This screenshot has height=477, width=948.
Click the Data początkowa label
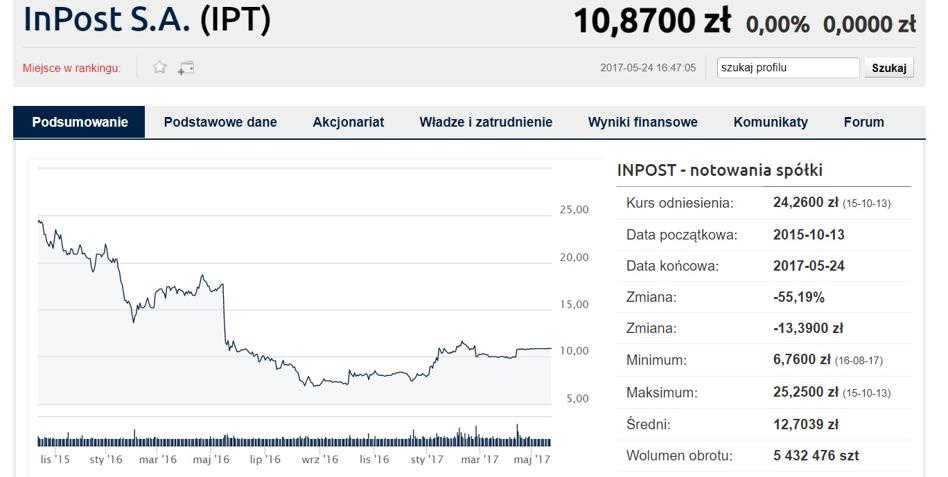pyautogui.click(x=682, y=235)
